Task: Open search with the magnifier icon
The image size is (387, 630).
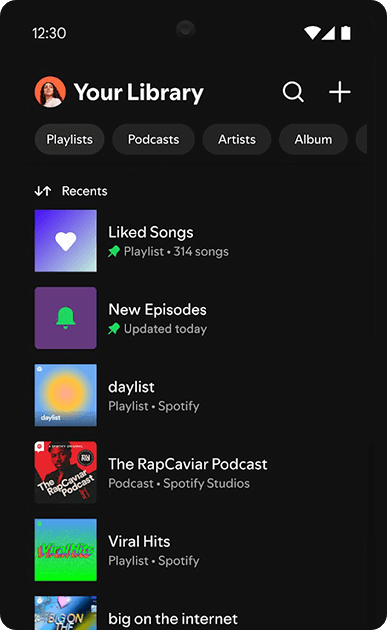Action: click(x=293, y=92)
